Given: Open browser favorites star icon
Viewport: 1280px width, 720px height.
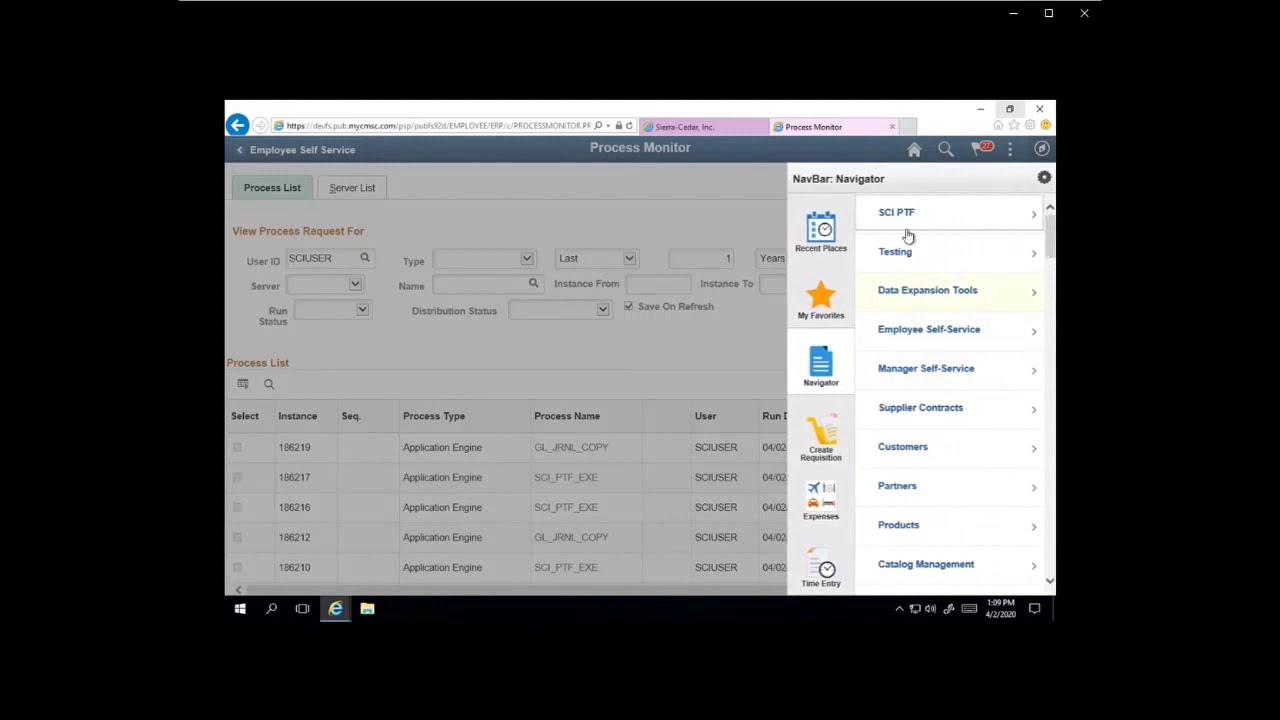Looking at the screenshot, I should click(1014, 125).
